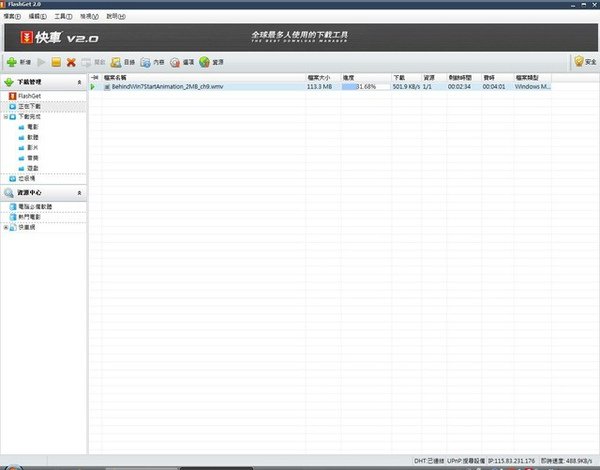Open the options (選項) gear icon
600x470 pixels.
coord(175,62)
